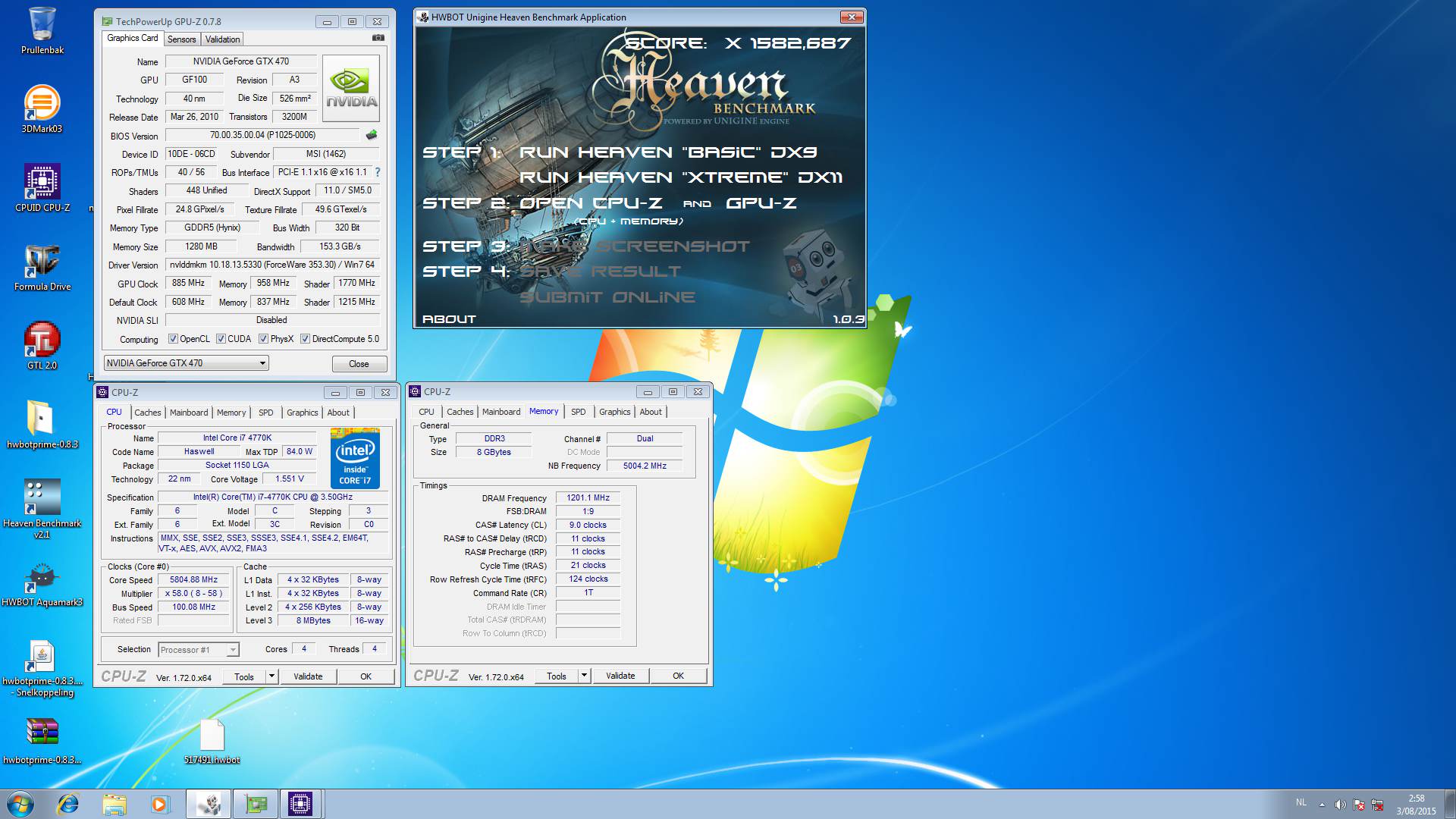
Task: Click the GPU Name field in GPU-Z
Action: coord(240,61)
